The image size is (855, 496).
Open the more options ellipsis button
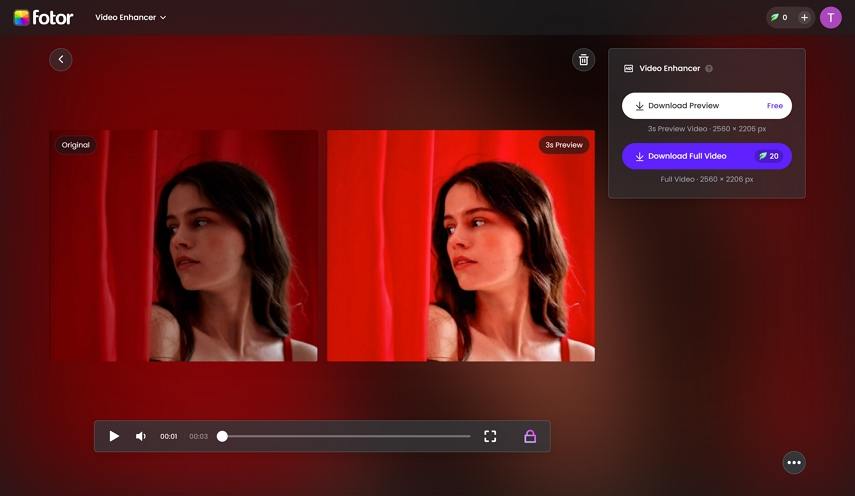pyautogui.click(x=794, y=463)
